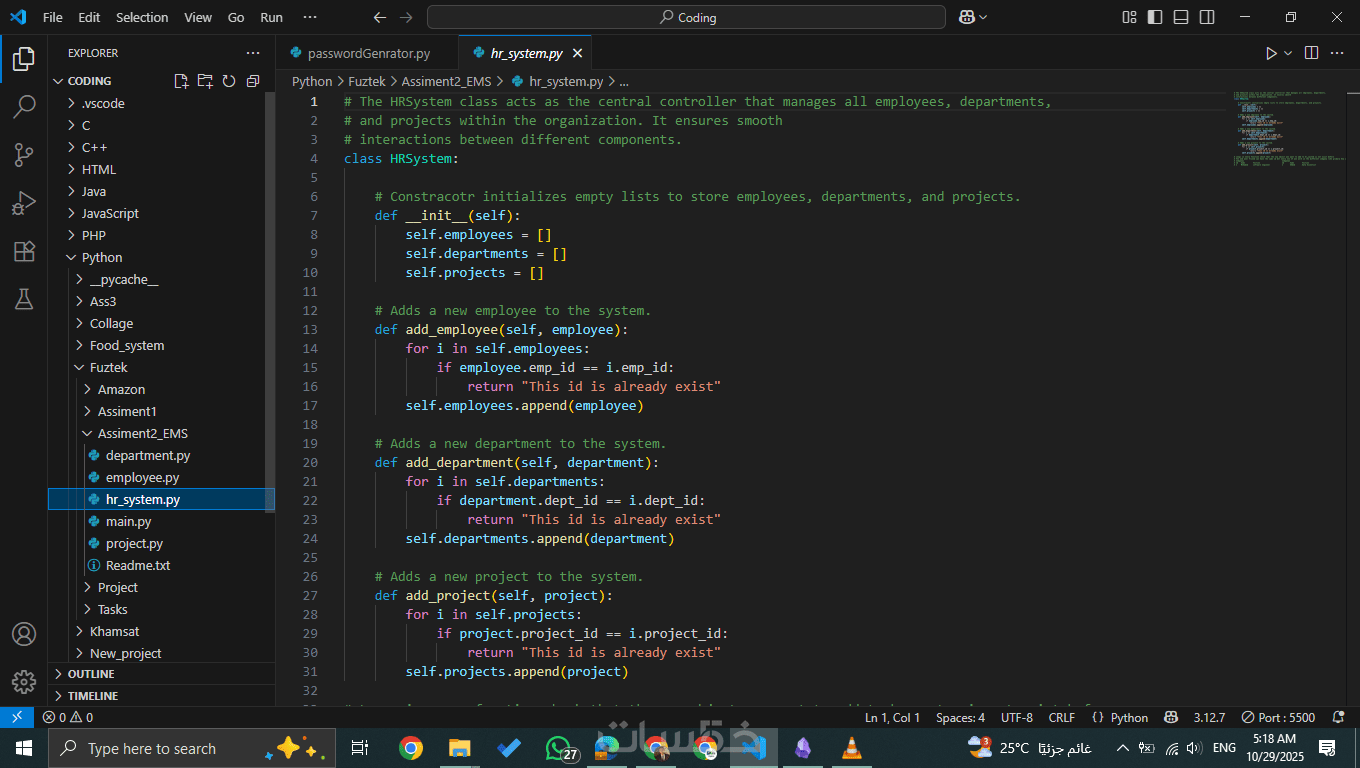The width and height of the screenshot is (1360, 768).
Task: Open the Selection menu
Action: (x=142, y=17)
